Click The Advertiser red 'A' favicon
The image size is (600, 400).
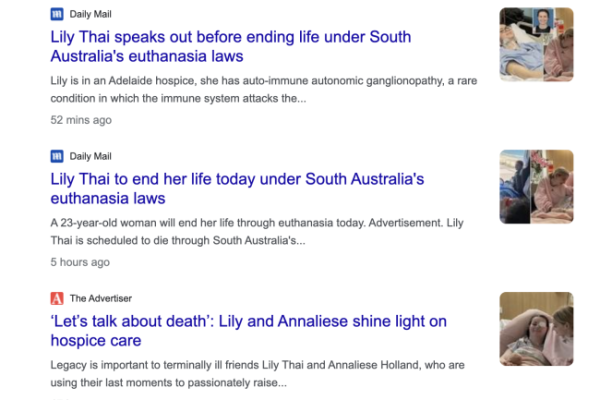click(57, 298)
